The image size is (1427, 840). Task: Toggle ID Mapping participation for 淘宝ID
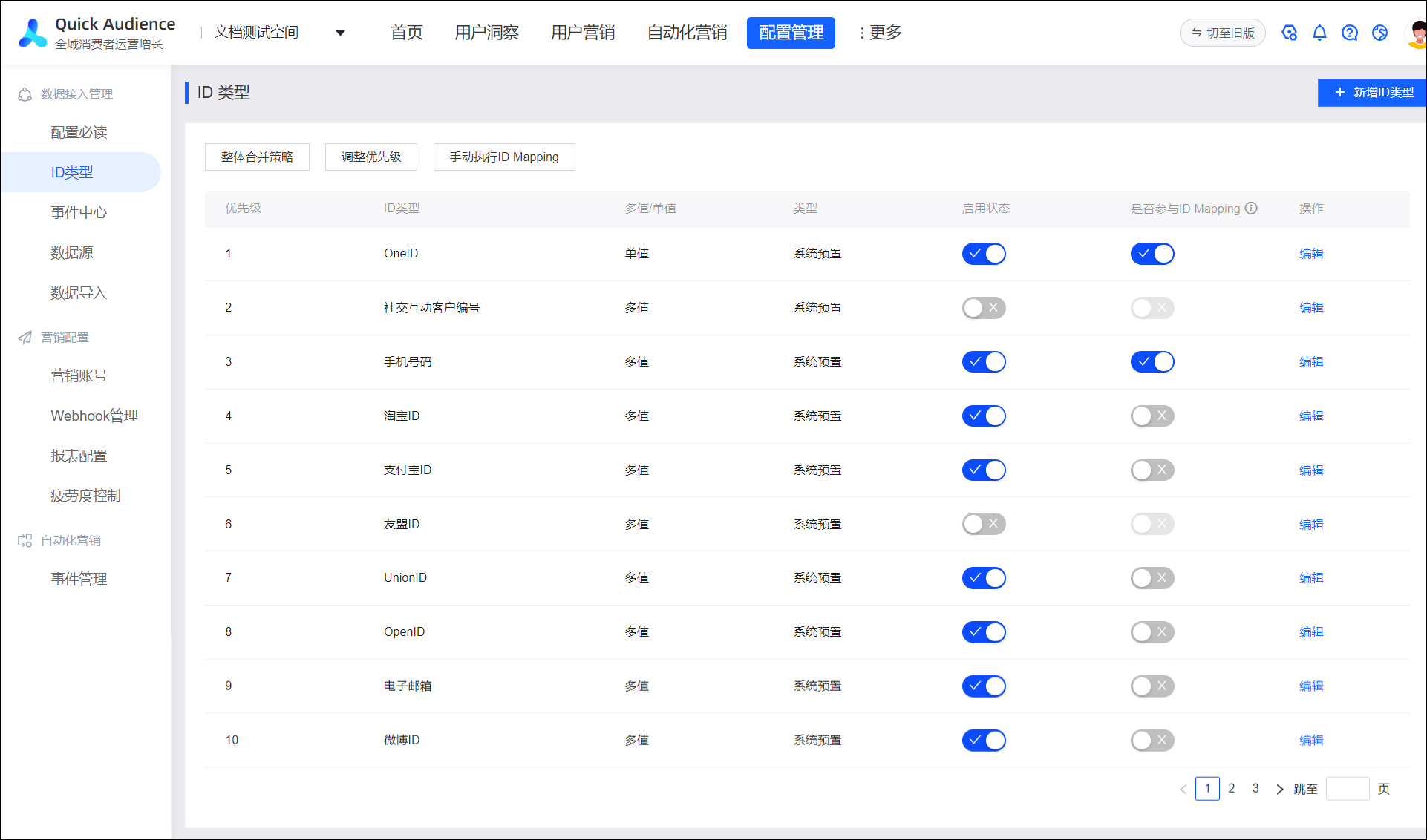click(1152, 416)
